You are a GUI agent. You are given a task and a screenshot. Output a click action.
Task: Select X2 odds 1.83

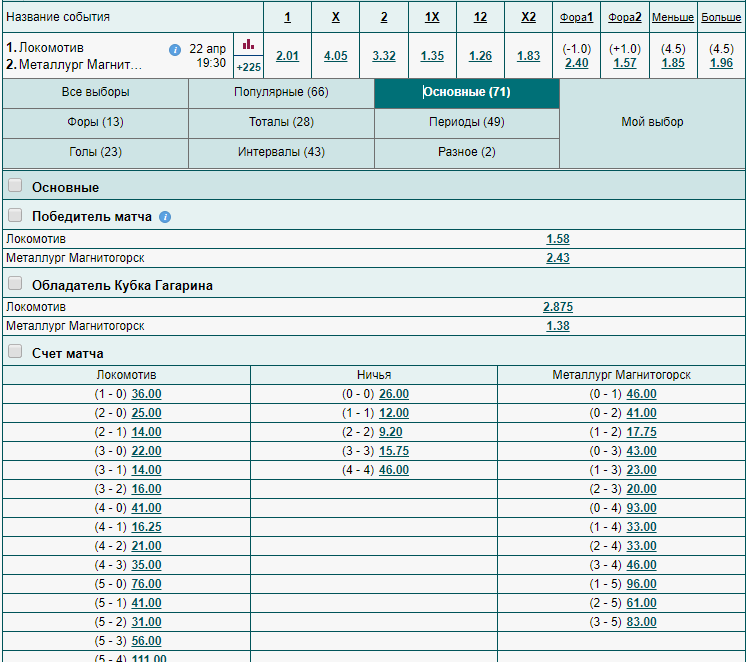point(528,56)
